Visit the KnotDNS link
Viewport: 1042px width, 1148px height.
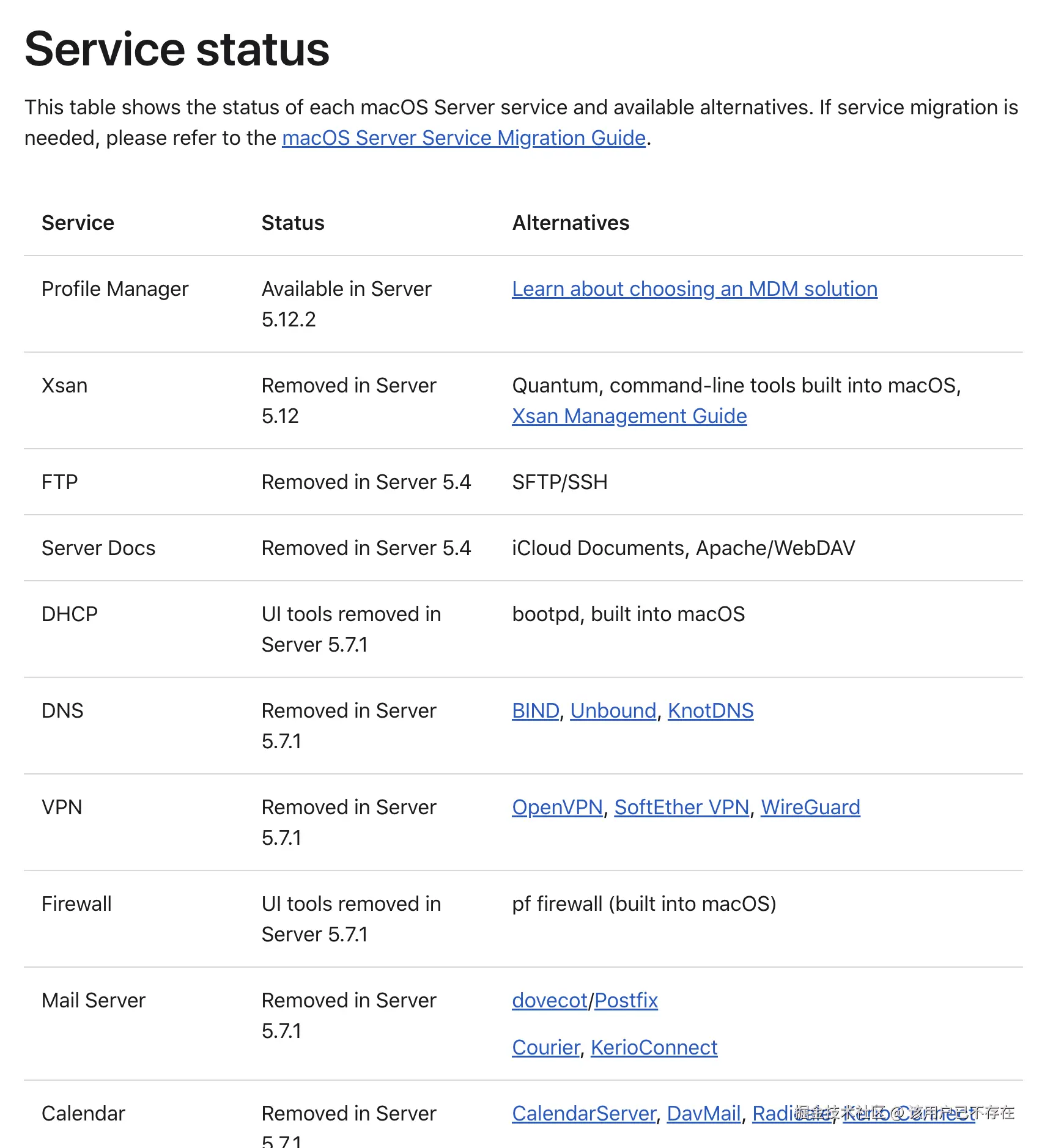[x=710, y=711]
